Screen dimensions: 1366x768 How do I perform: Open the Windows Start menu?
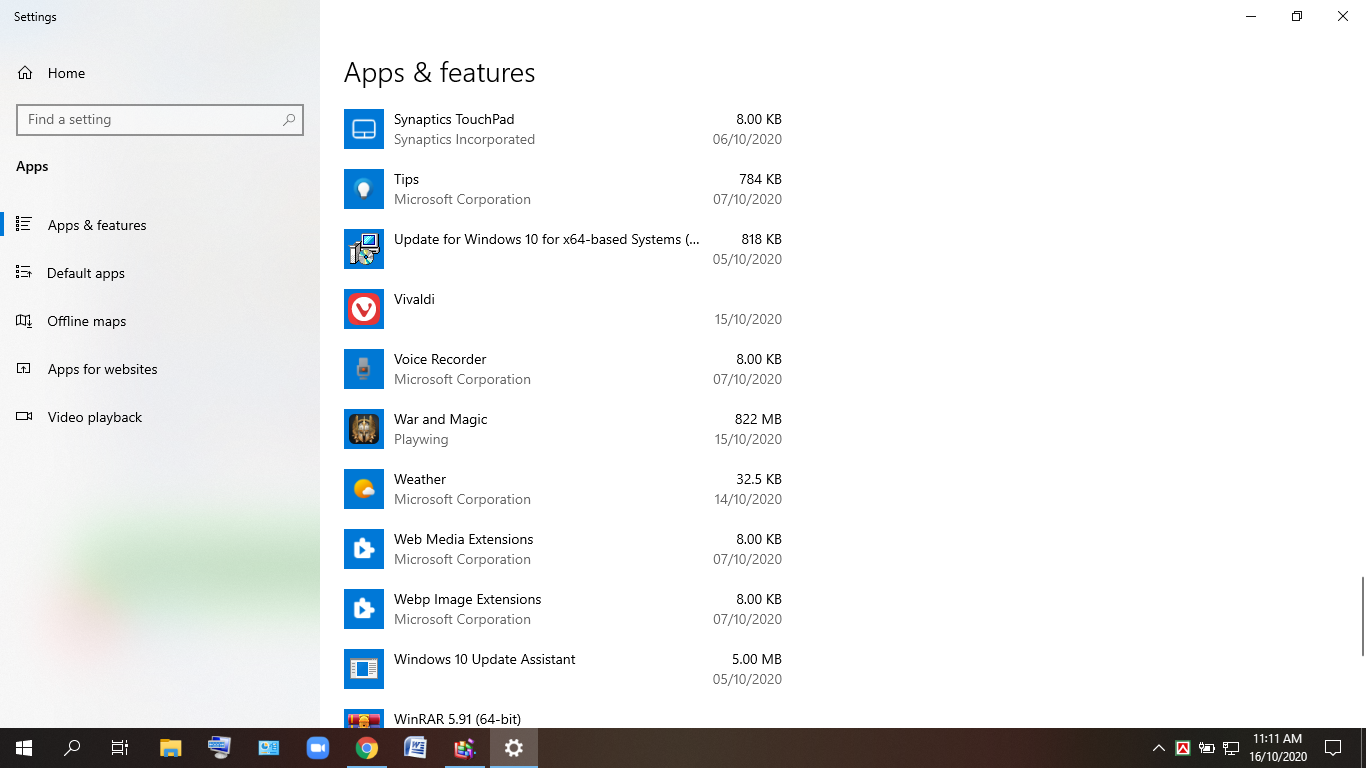coord(24,748)
